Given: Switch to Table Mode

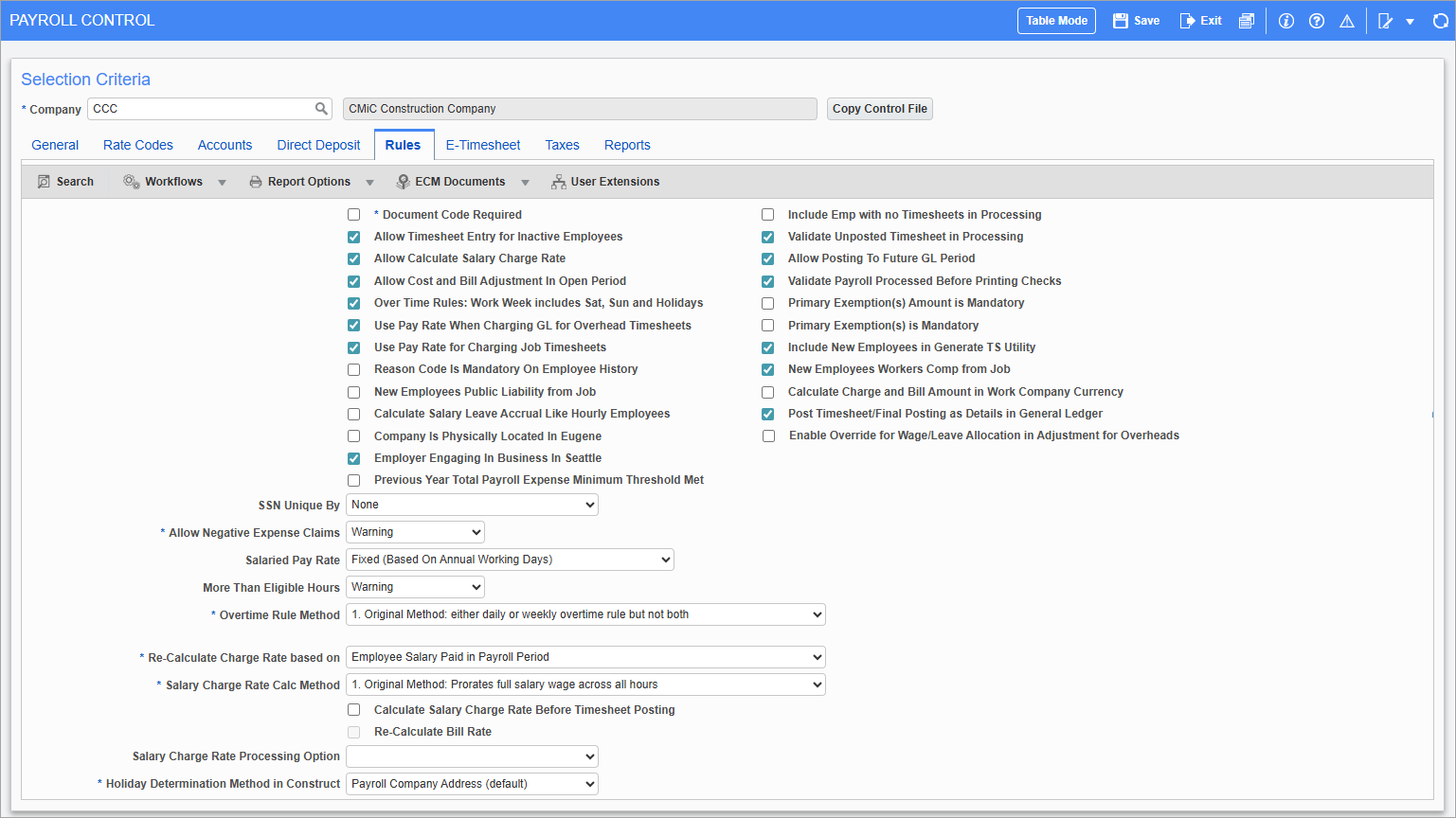Looking at the screenshot, I should pos(1055,20).
